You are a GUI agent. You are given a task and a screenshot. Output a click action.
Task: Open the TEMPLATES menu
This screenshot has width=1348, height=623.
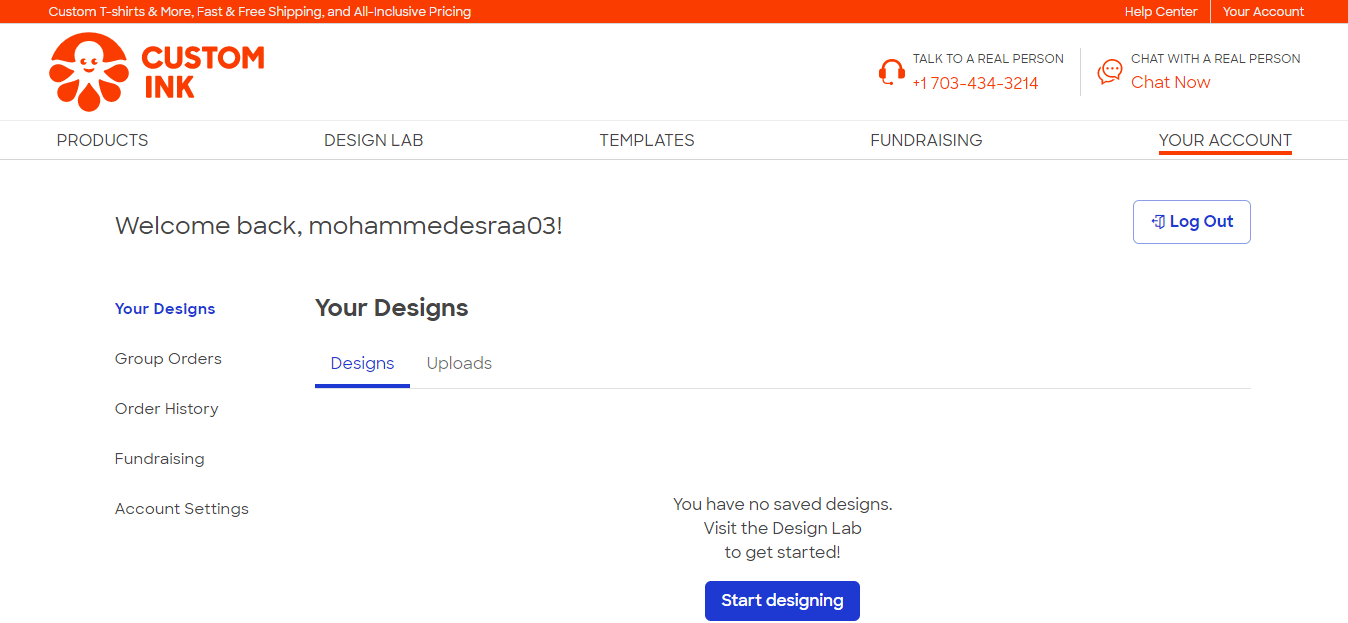tap(647, 140)
